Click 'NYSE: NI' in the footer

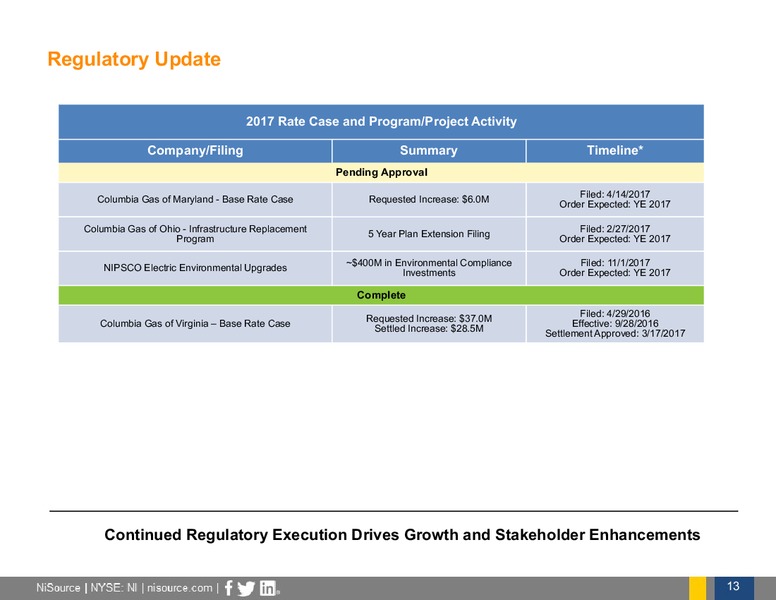114,588
